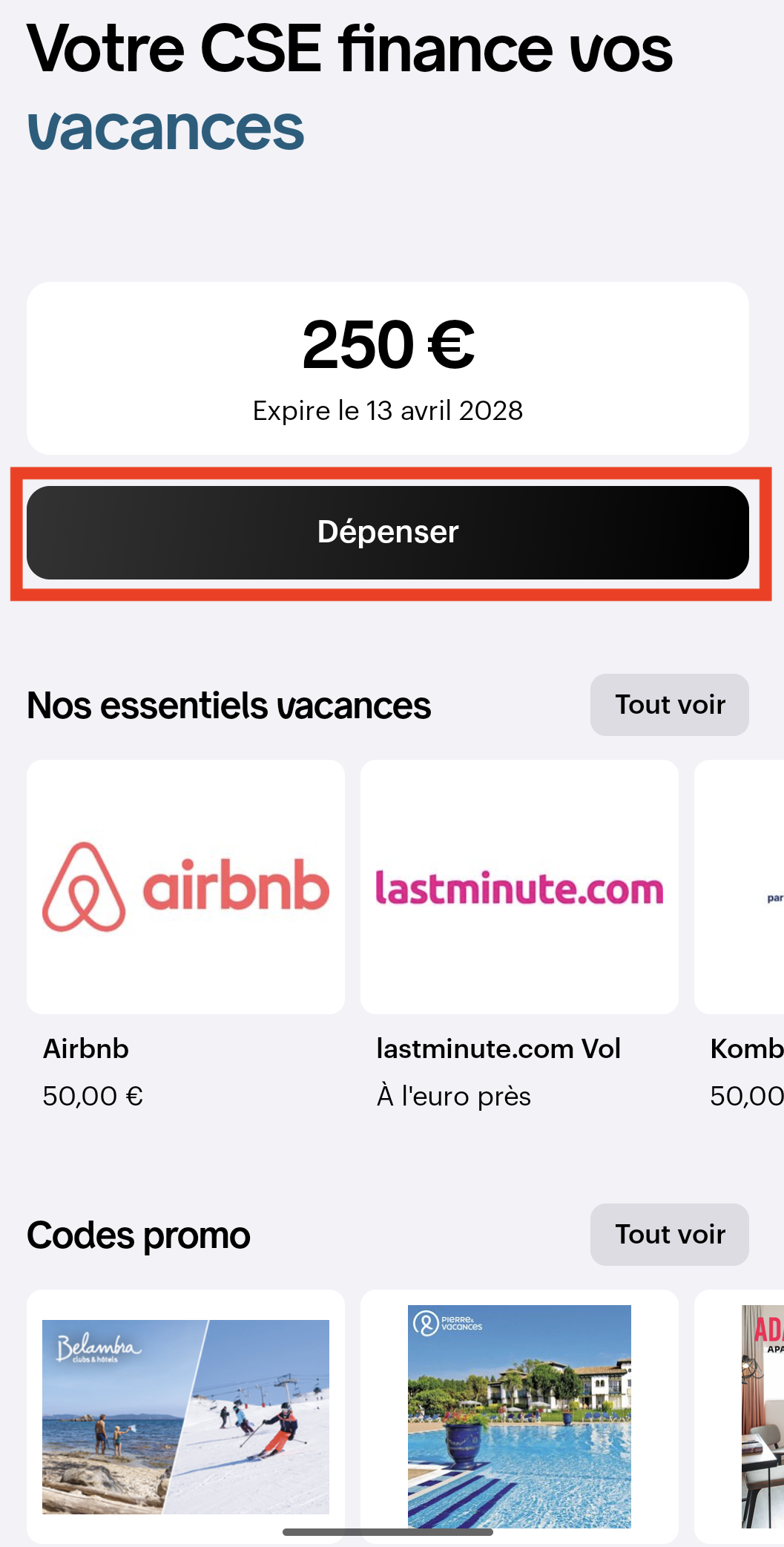Tap the Dépenser button
The width and height of the screenshot is (784, 1547).
pyautogui.click(x=387, y=533)
